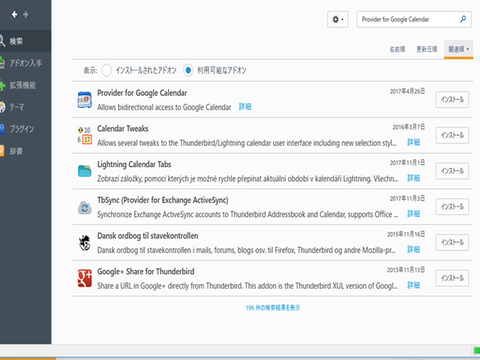Click the 2016年3月7日 date
Image resolution: width=480 pixels, height=360 pixels.
click(409, 127)
